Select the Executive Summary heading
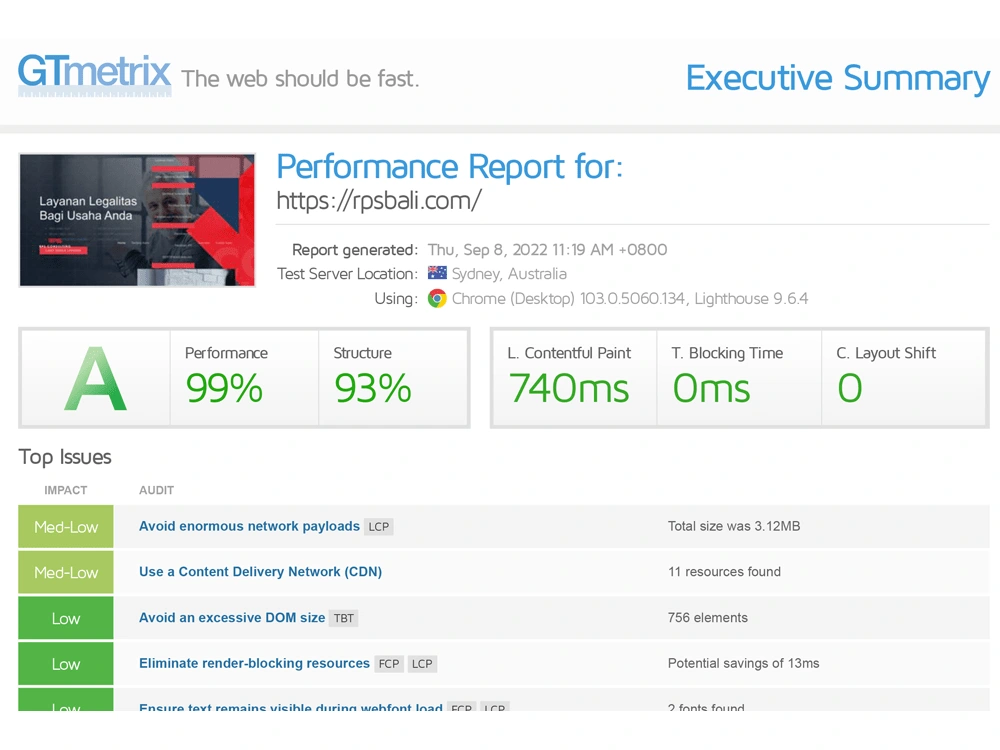The height and width of the screenshot is (750, 1000). tap(837, 78)
